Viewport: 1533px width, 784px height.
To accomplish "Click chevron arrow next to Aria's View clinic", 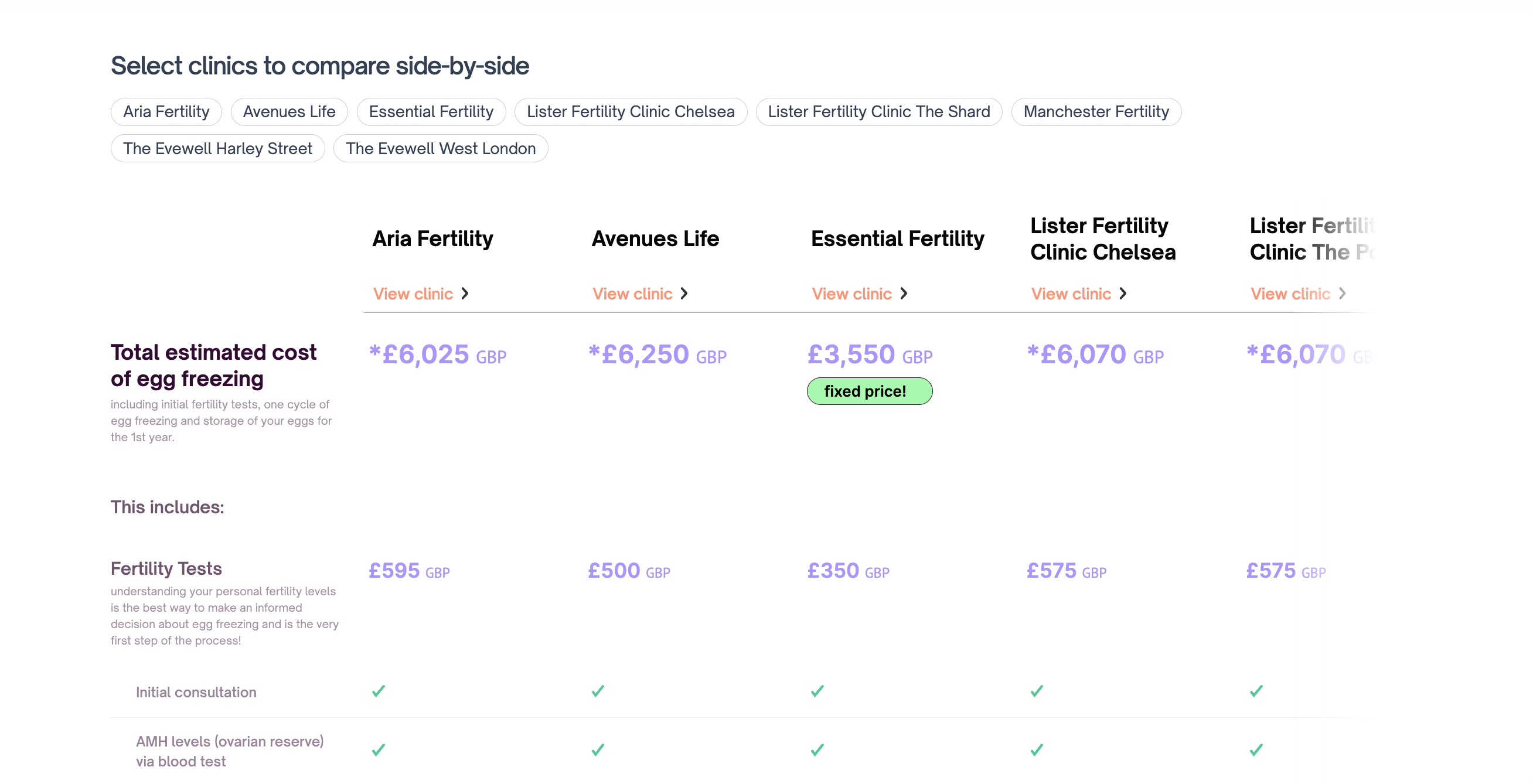I will [465, 294].
